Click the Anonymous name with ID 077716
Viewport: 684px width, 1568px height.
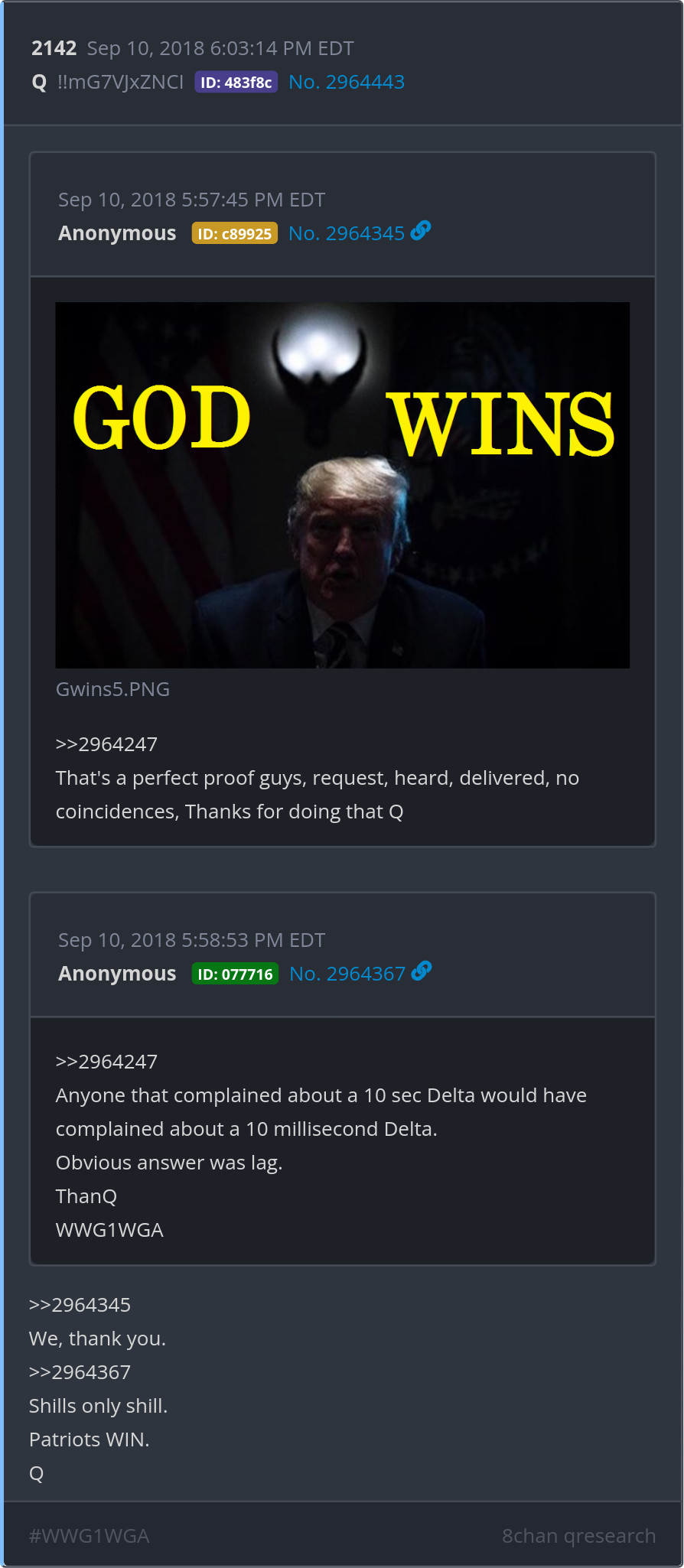point(117,974)
